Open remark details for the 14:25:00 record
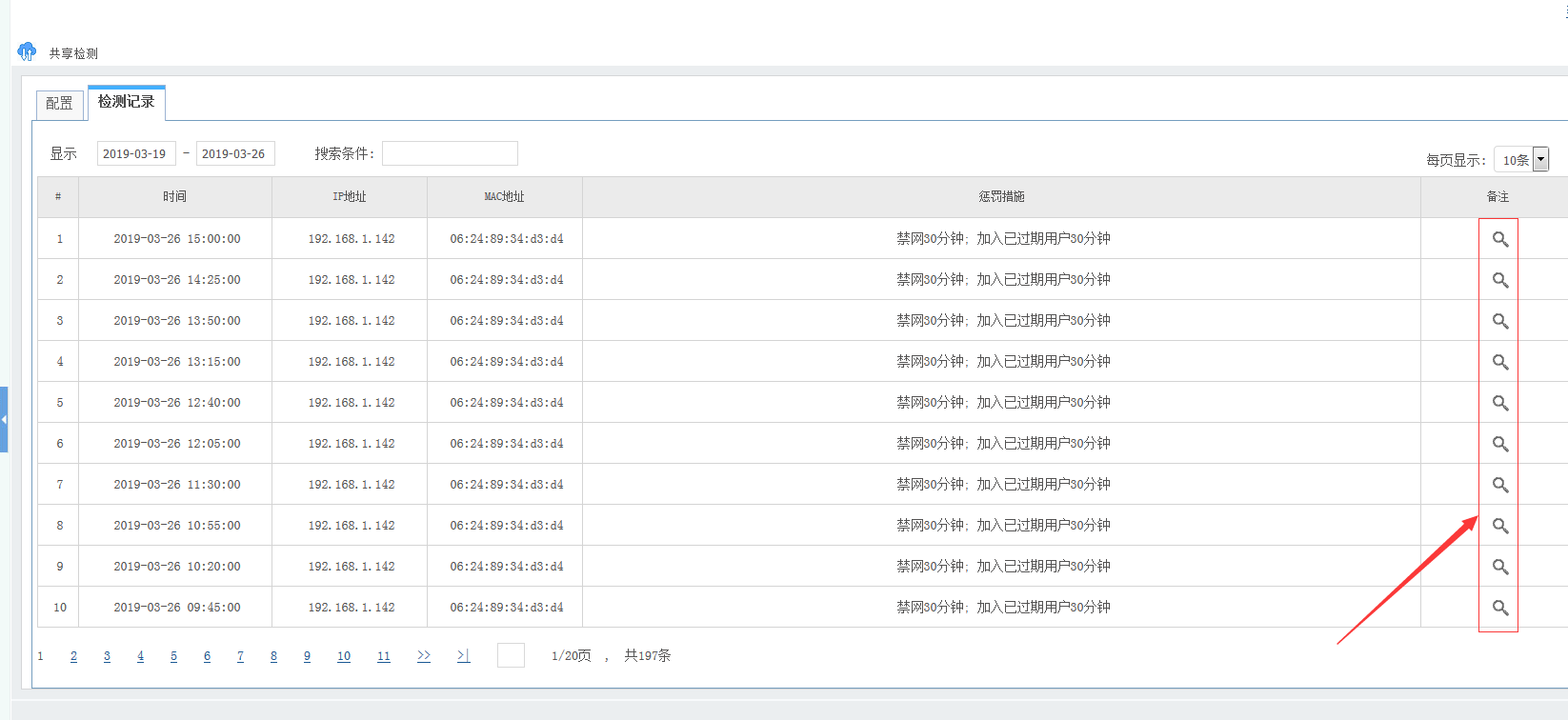1568x720 pixels. pos(1499,280)
